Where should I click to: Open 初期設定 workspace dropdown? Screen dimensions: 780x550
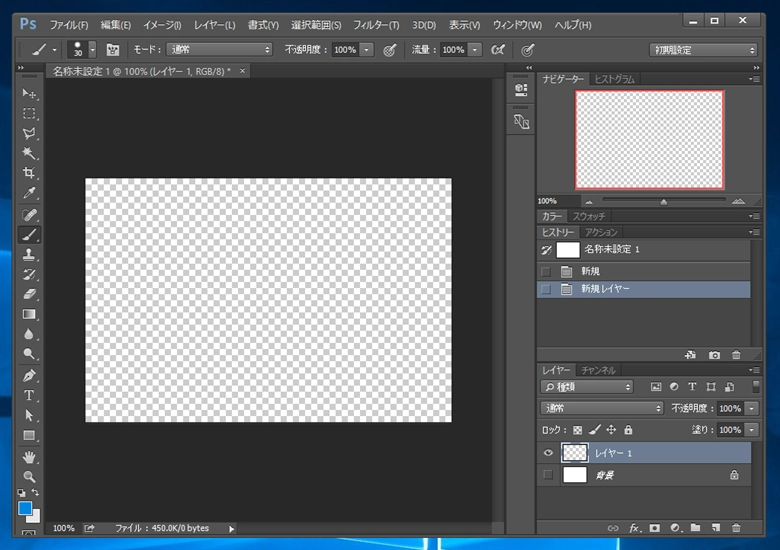[703, 50]
